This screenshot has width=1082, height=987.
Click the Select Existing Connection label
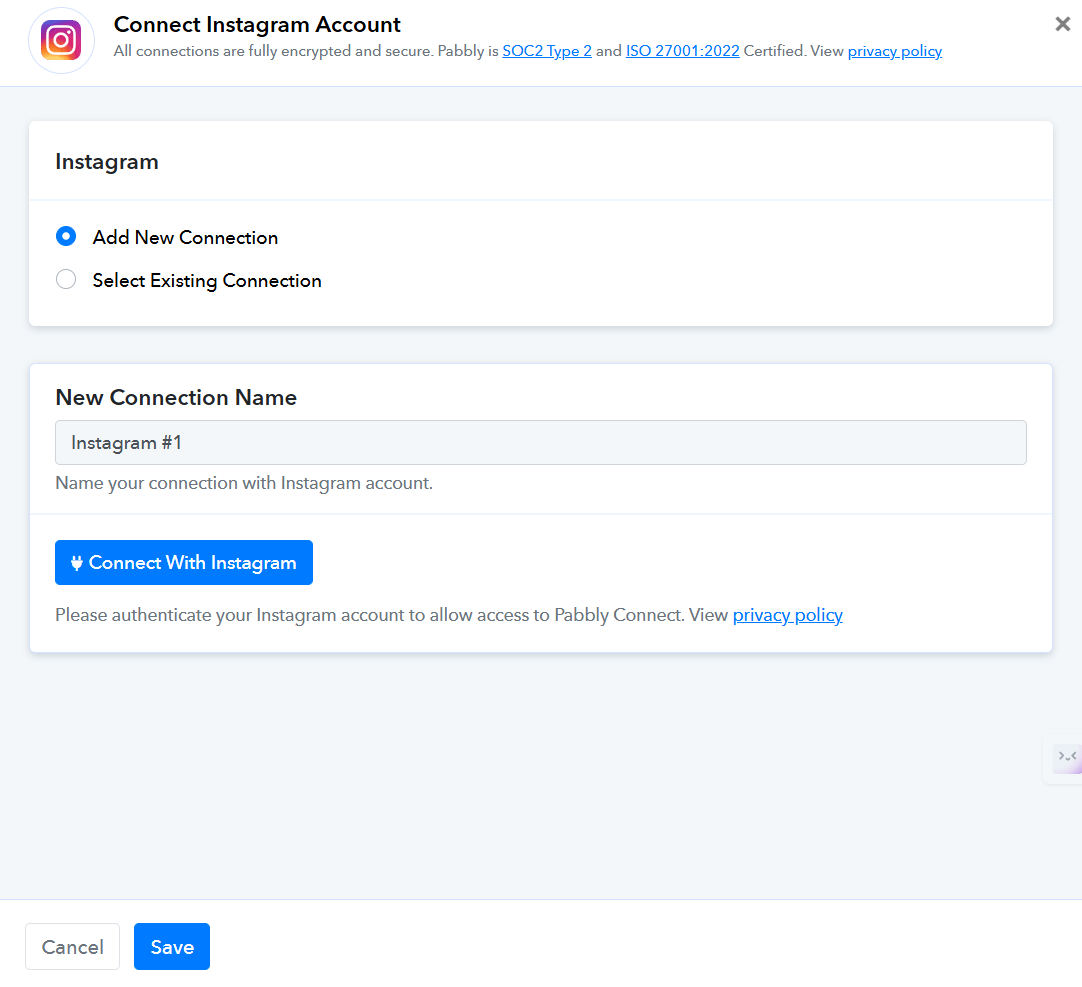click(207, 281)
